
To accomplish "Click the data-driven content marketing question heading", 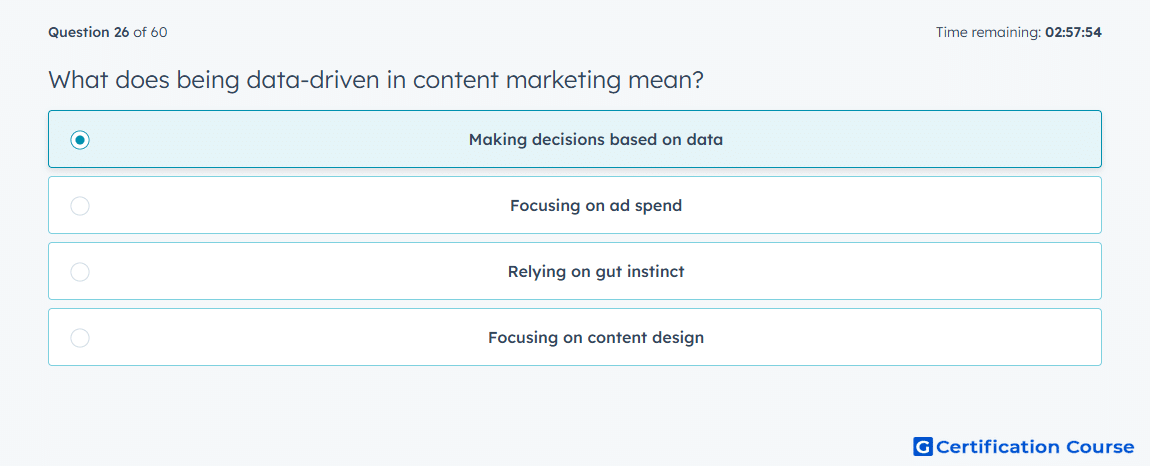I will point(376,79).
